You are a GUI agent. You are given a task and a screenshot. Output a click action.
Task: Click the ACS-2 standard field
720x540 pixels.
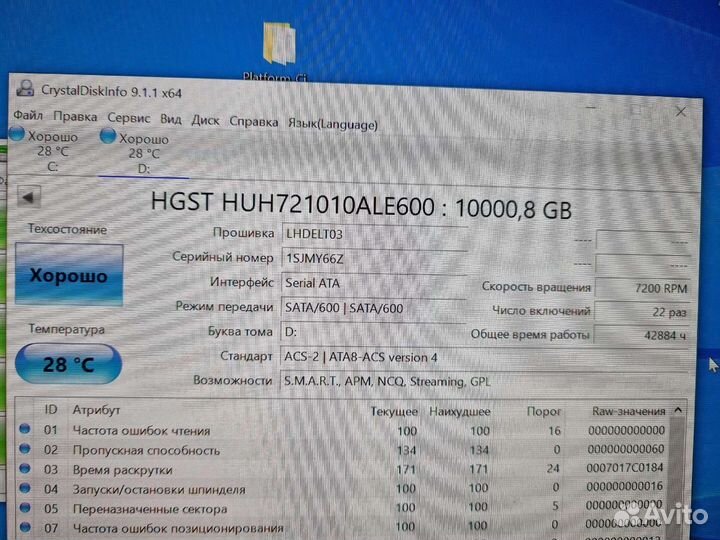(x=484, y=357)
